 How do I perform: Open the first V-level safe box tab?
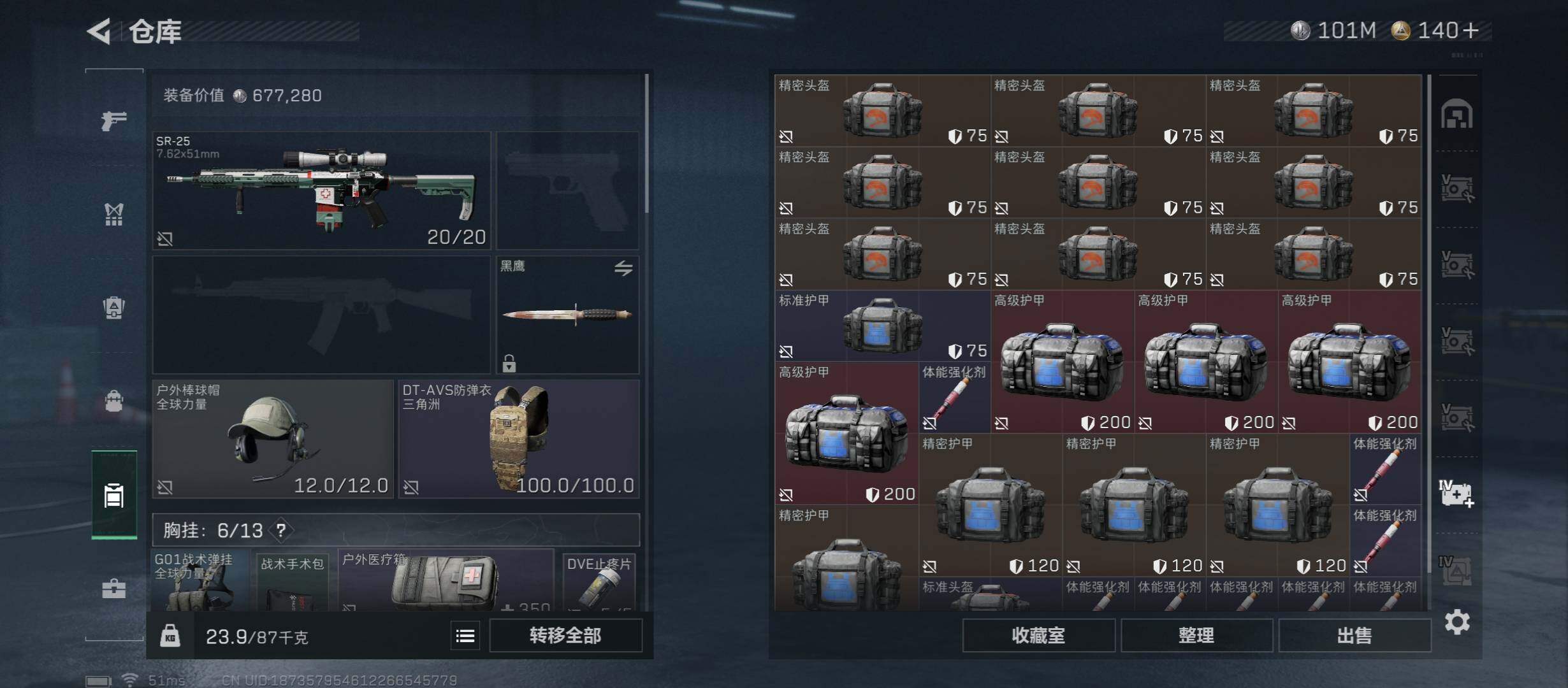coord(1457,189)
